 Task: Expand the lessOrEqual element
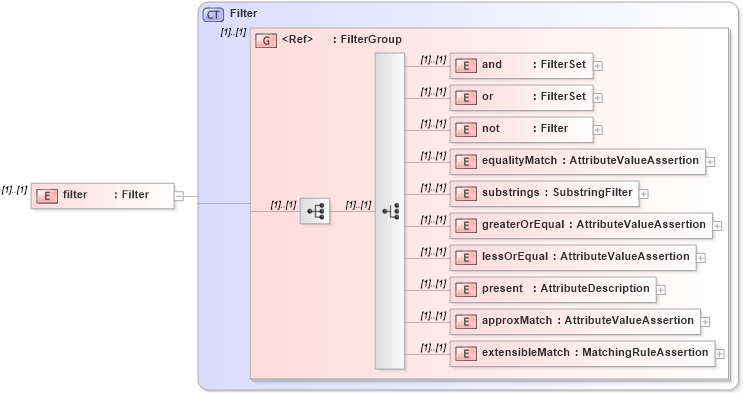click(701, 258)
